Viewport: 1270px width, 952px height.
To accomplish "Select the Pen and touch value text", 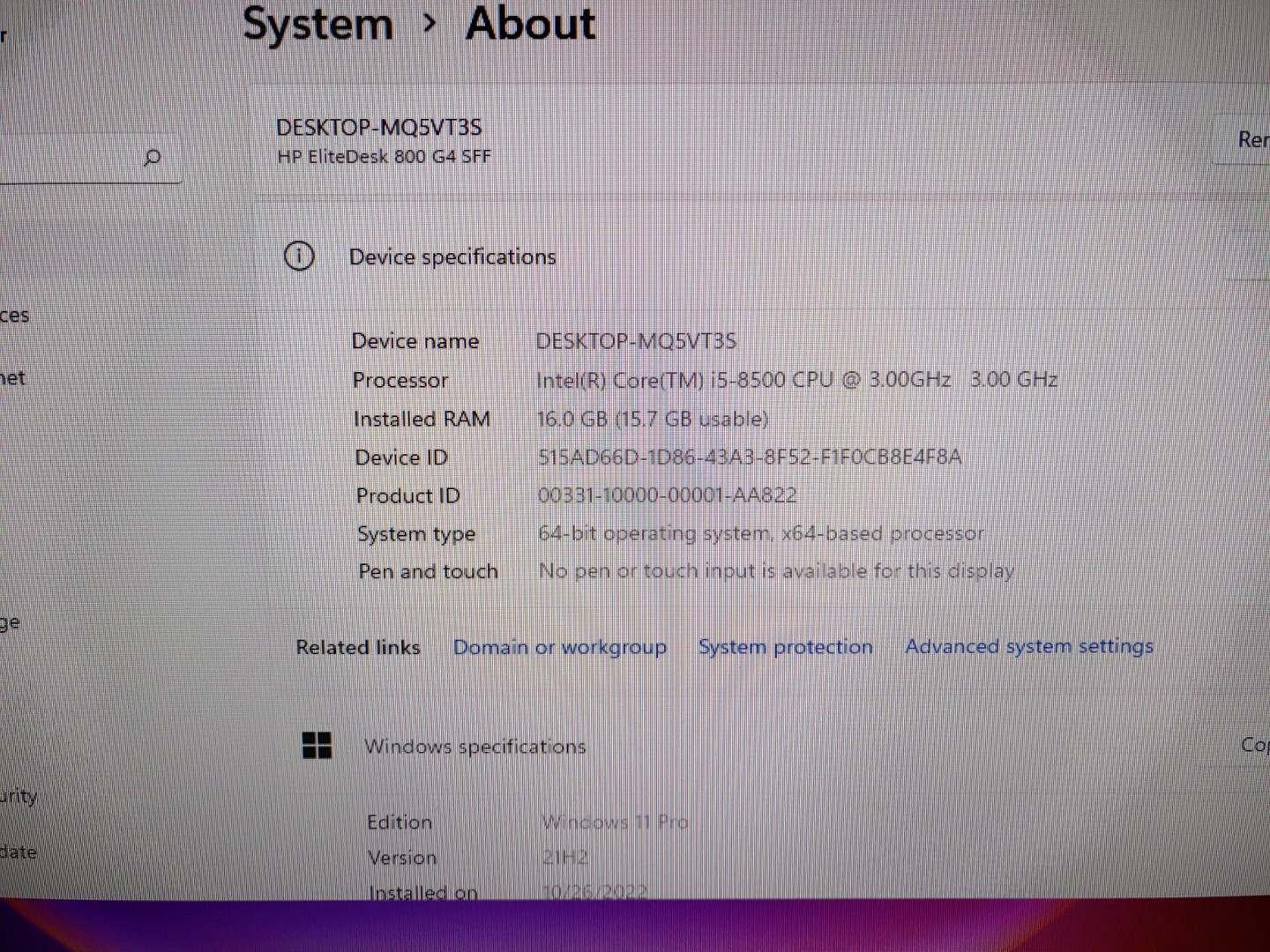I will (x=776, y=571).
